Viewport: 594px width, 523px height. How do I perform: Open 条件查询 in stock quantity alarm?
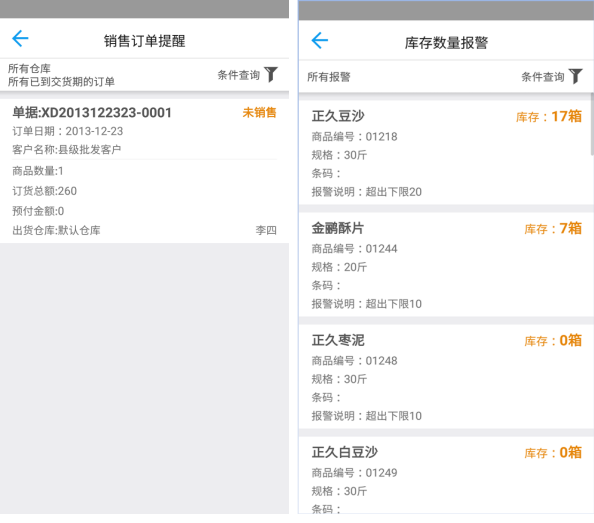(543, 77)
